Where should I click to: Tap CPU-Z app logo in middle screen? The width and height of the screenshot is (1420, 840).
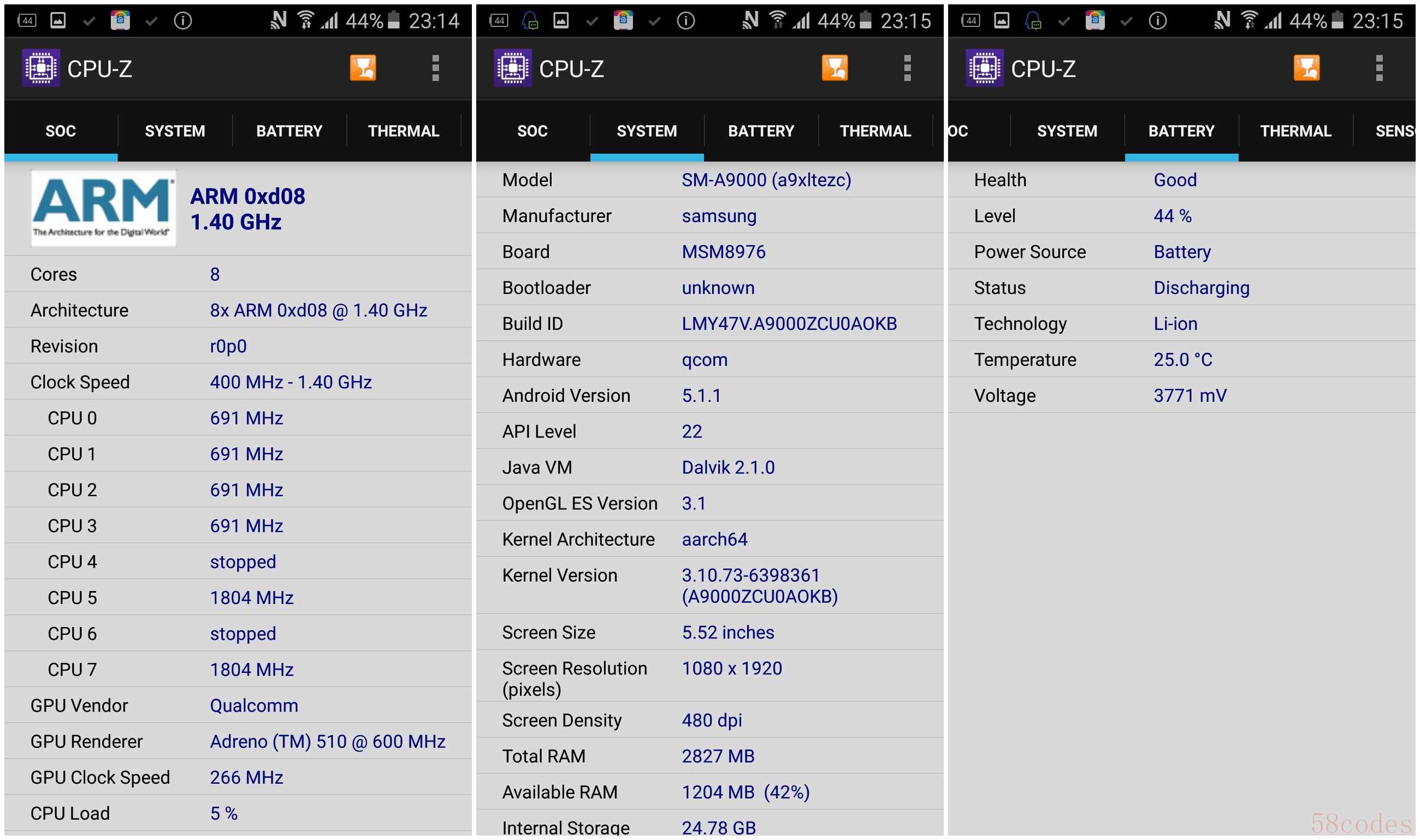point(513,68)
